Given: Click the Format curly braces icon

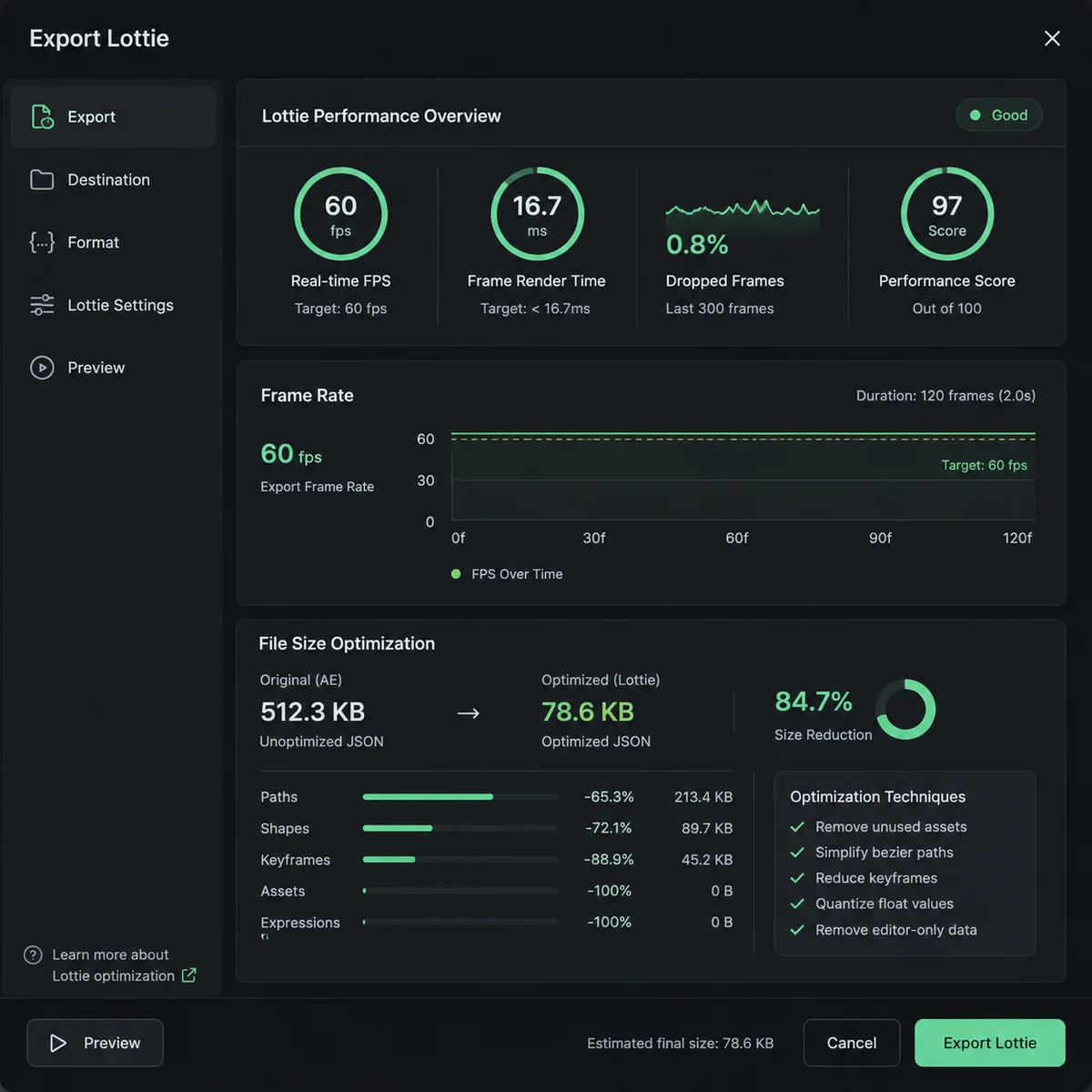Looking at the screenshot, I should 42,242.
